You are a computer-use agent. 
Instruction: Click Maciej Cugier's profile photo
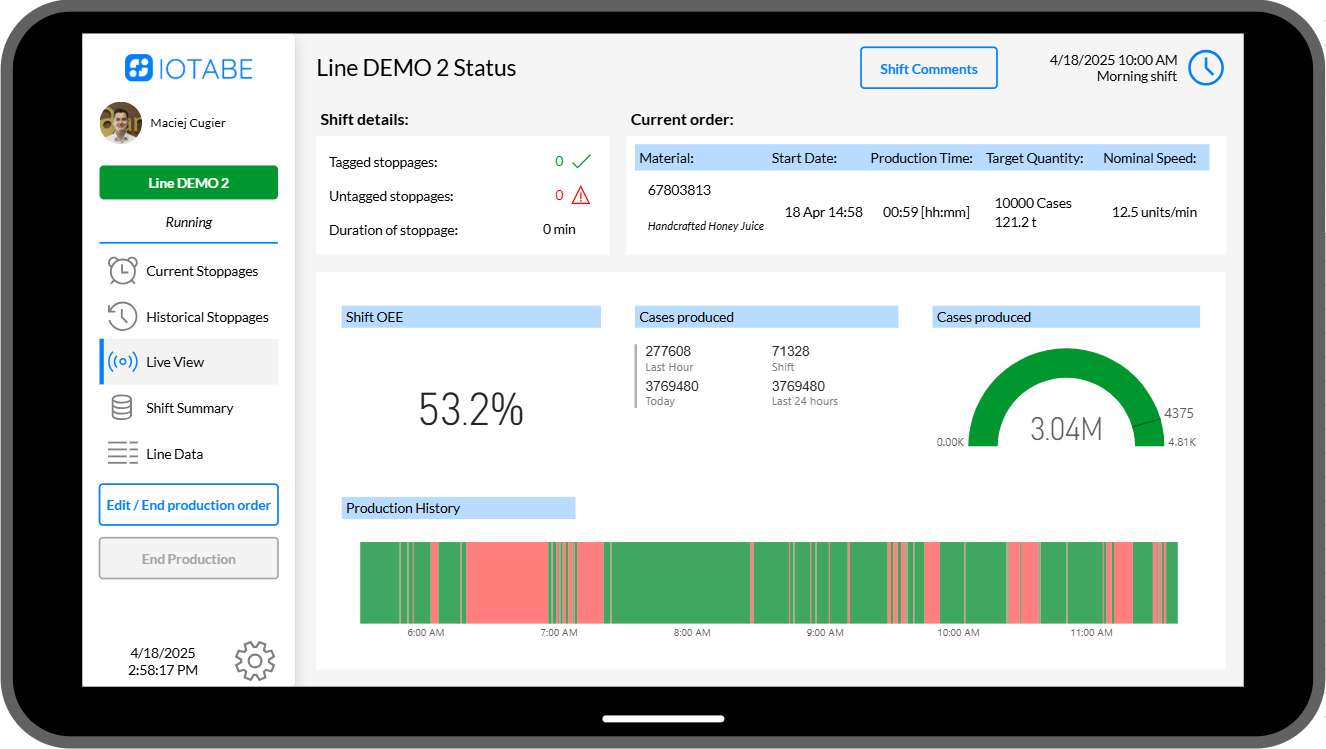pos(120,123)
